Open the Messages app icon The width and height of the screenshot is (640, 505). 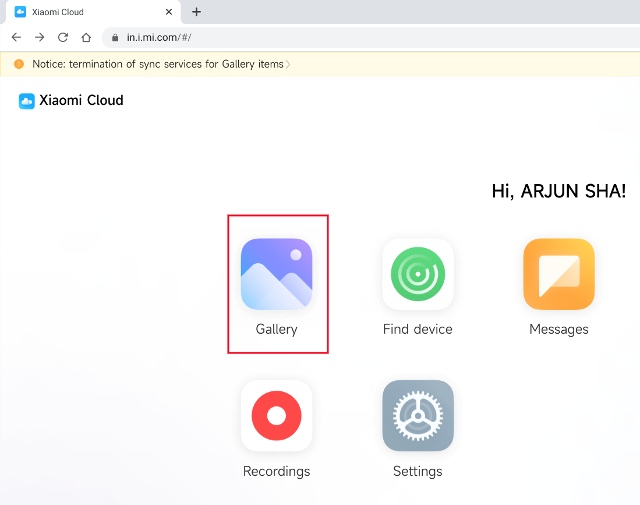click(558, 274)
